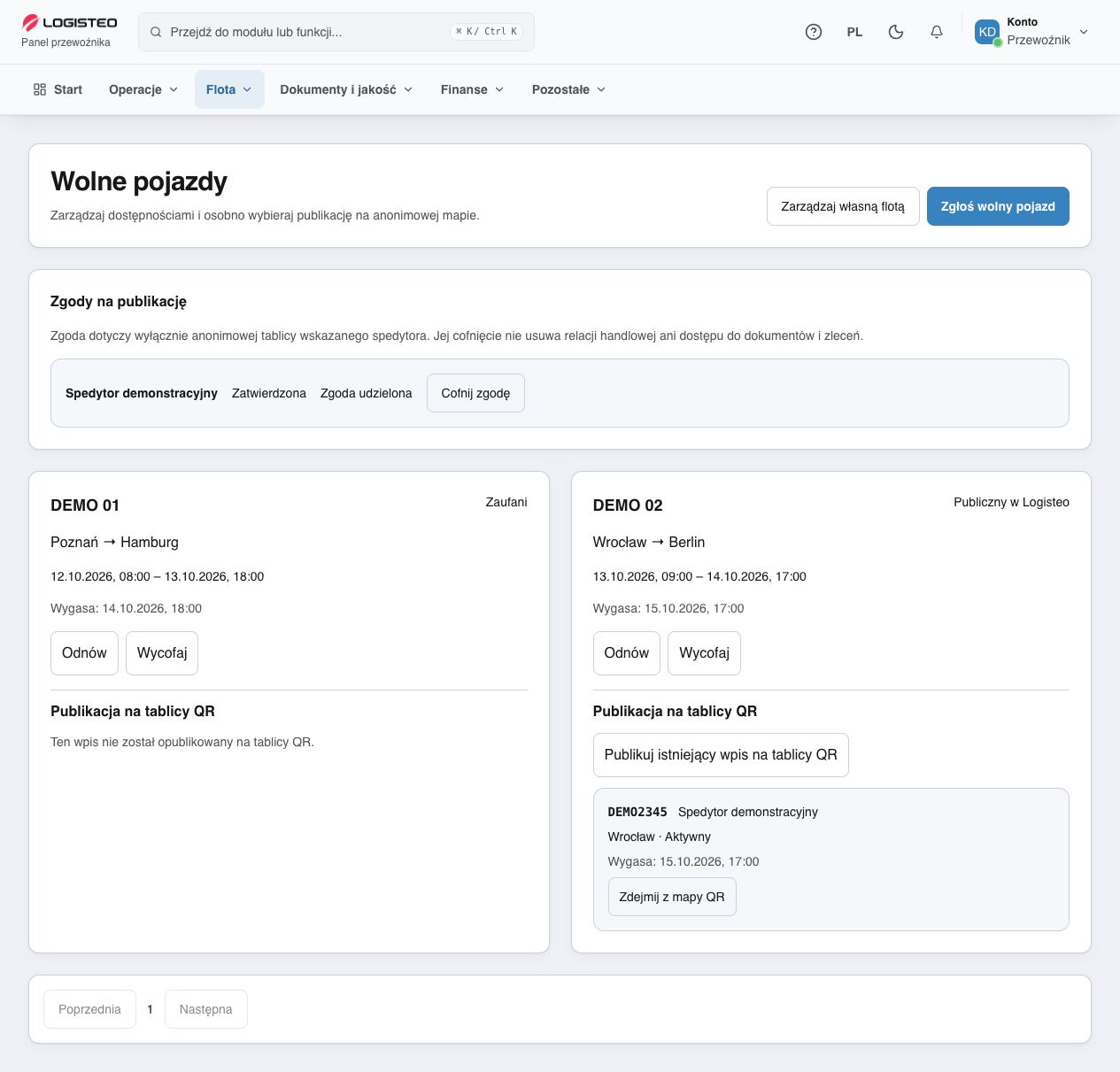Click Wycofaj on DEMO 02 card

pyautogui.click(x=704, y=653)
